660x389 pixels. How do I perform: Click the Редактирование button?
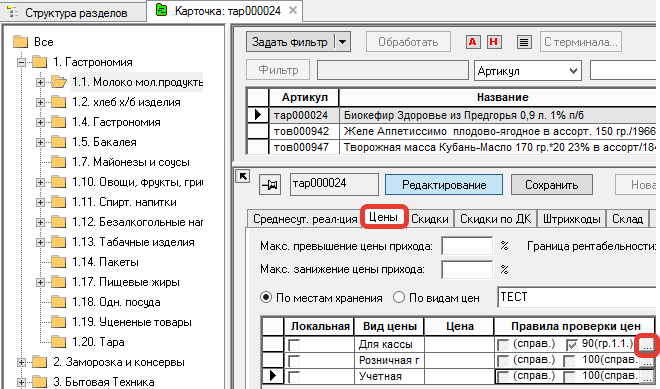pyautogui.click(x=444, y=185)
